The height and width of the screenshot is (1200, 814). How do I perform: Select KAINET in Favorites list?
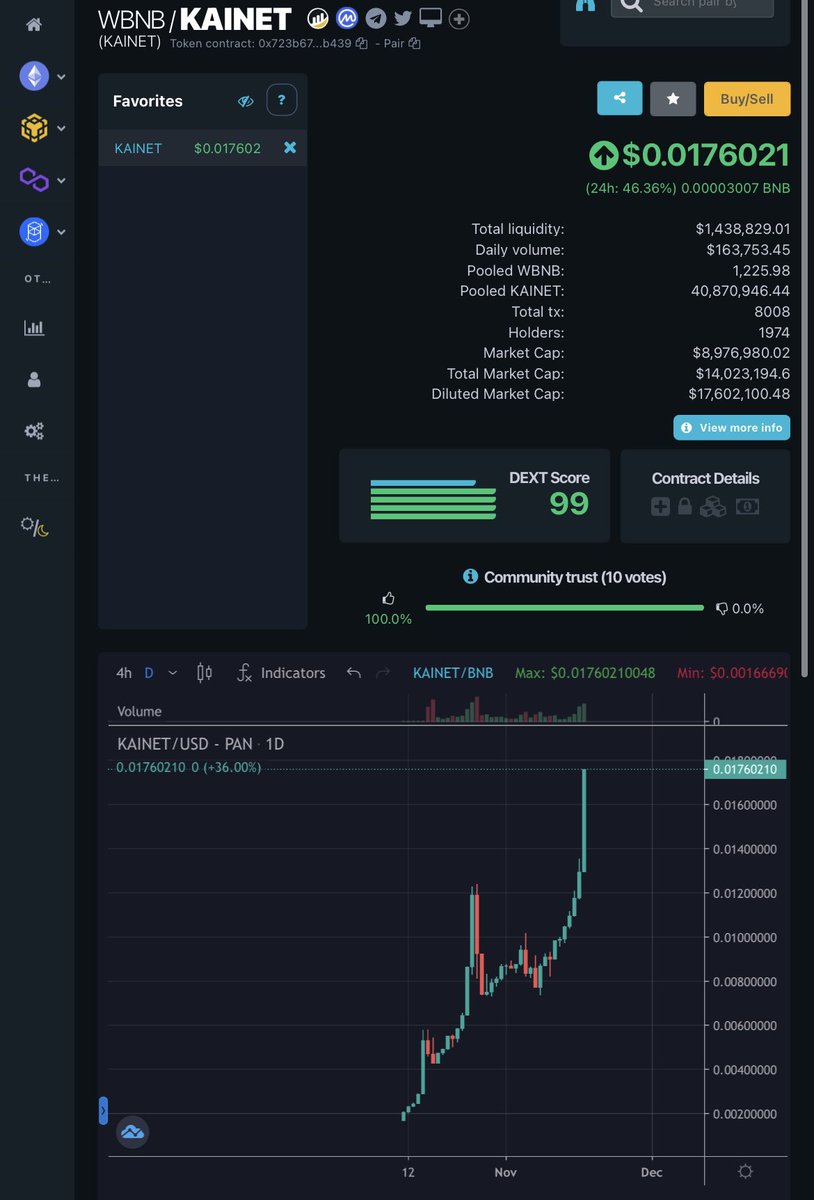(x=138, y=148)
